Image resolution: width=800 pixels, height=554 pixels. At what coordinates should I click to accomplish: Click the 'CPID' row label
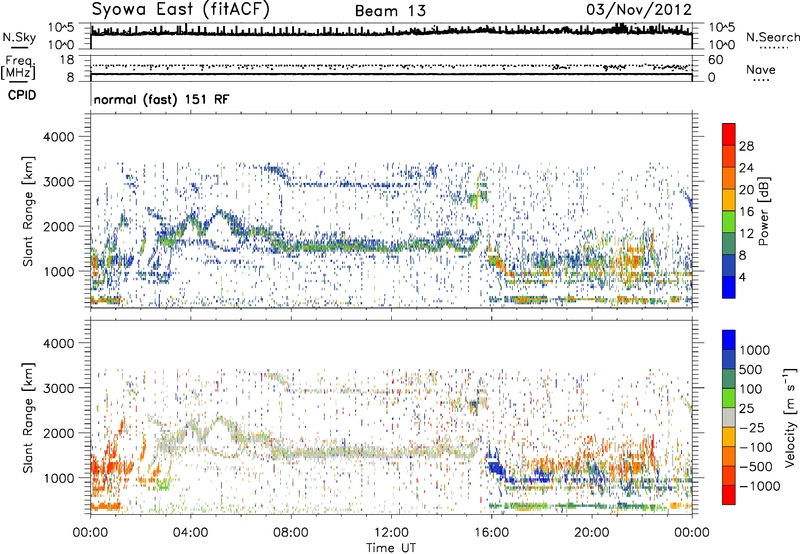22,95
